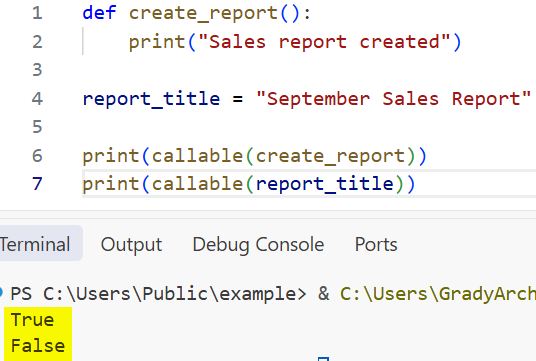Click line number 1 in the gutter
This screenshot has height=361, width=536.
coord(37,13)
